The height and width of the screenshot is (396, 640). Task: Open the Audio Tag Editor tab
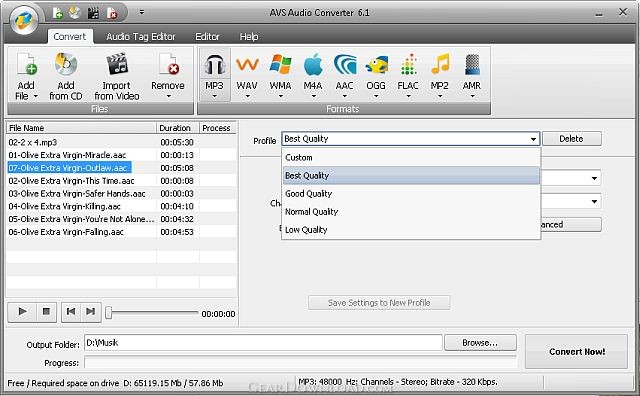pos(141,37)
